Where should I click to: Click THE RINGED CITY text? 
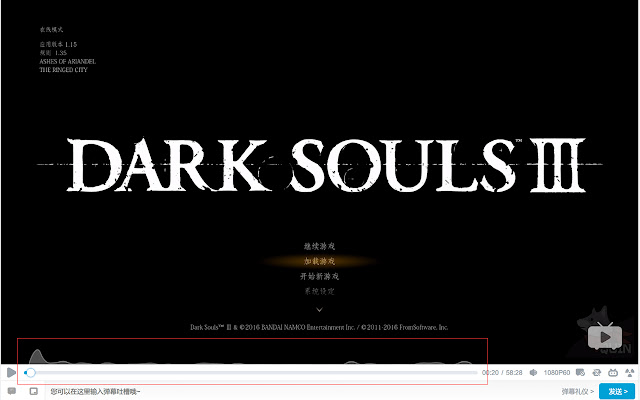tap(63, 70)
